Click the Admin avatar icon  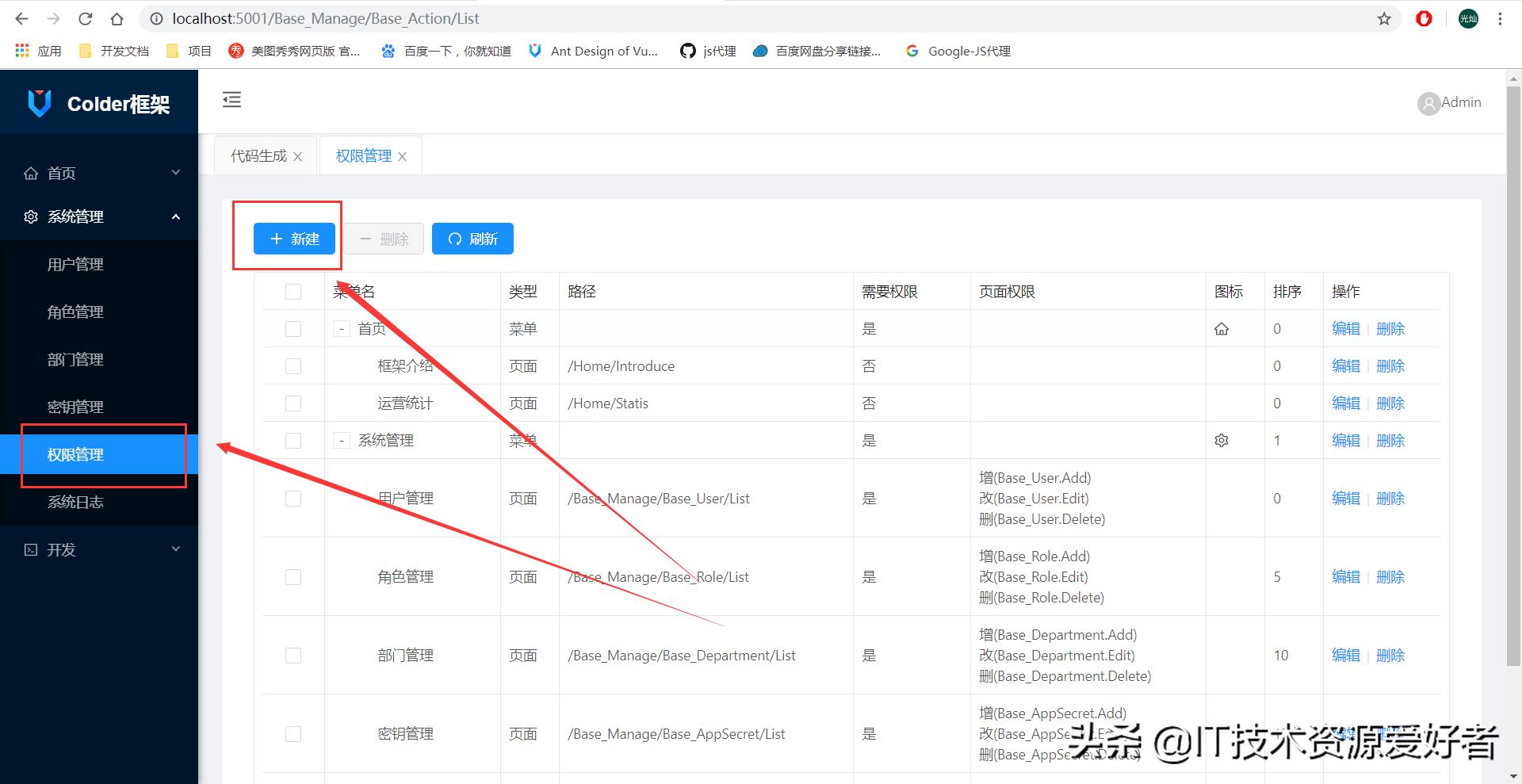1428,103
